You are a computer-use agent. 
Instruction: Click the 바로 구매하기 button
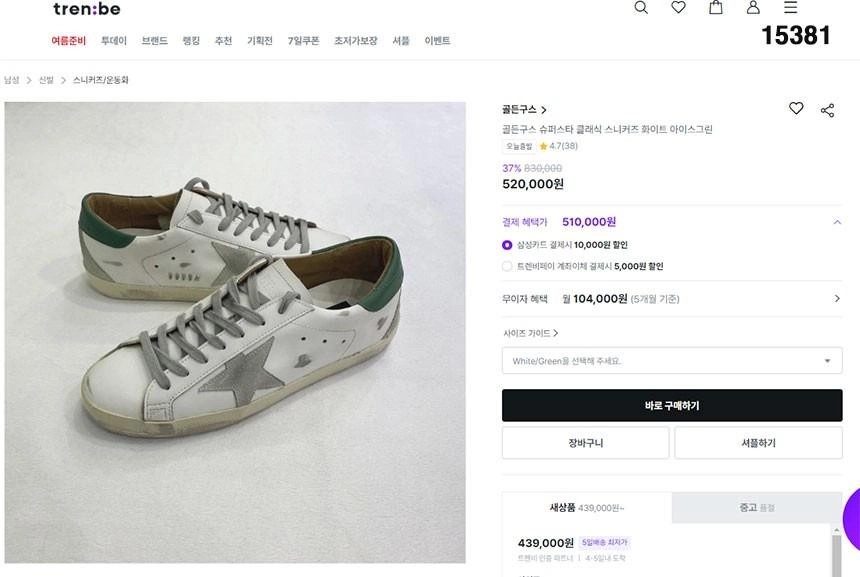(671, 406)
